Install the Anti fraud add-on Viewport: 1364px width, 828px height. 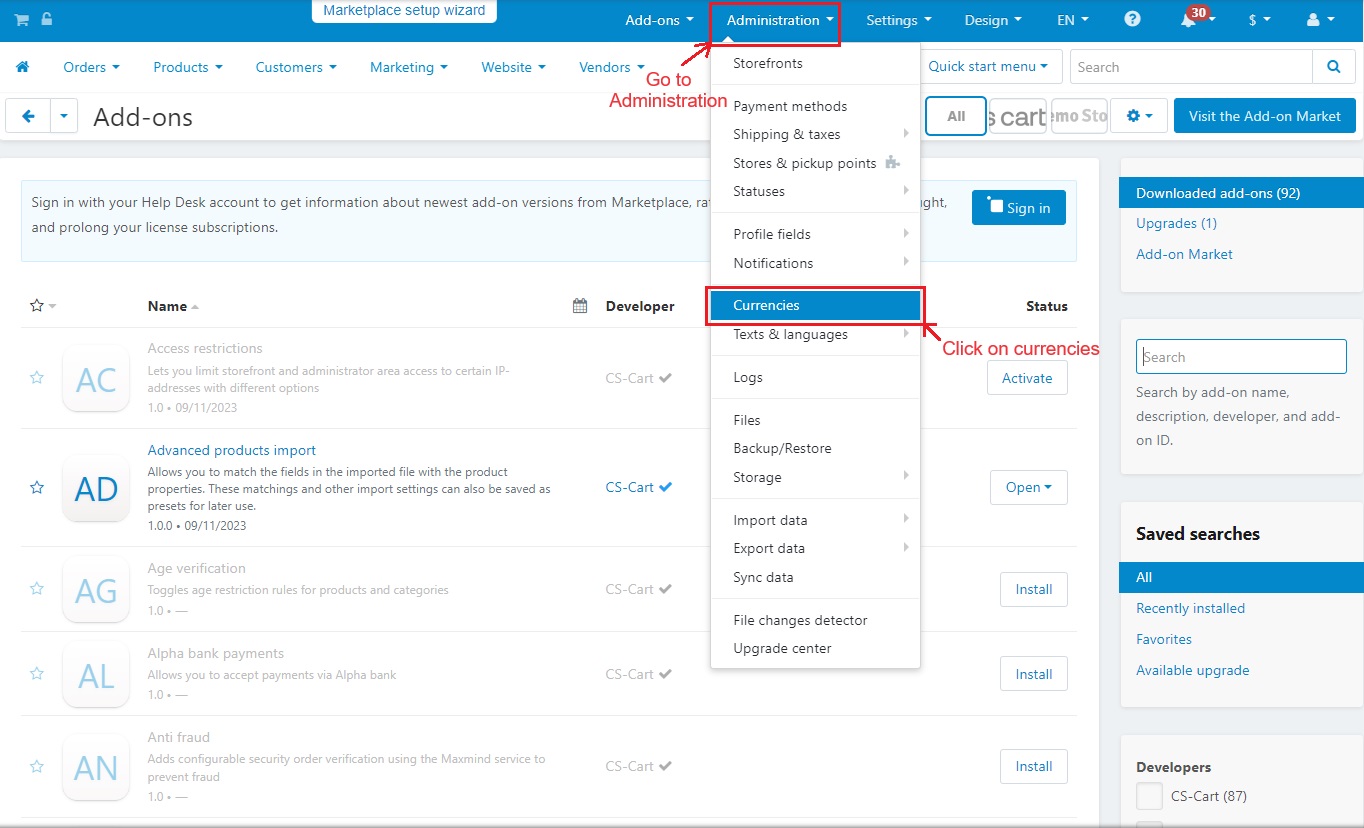(1033, 766)
